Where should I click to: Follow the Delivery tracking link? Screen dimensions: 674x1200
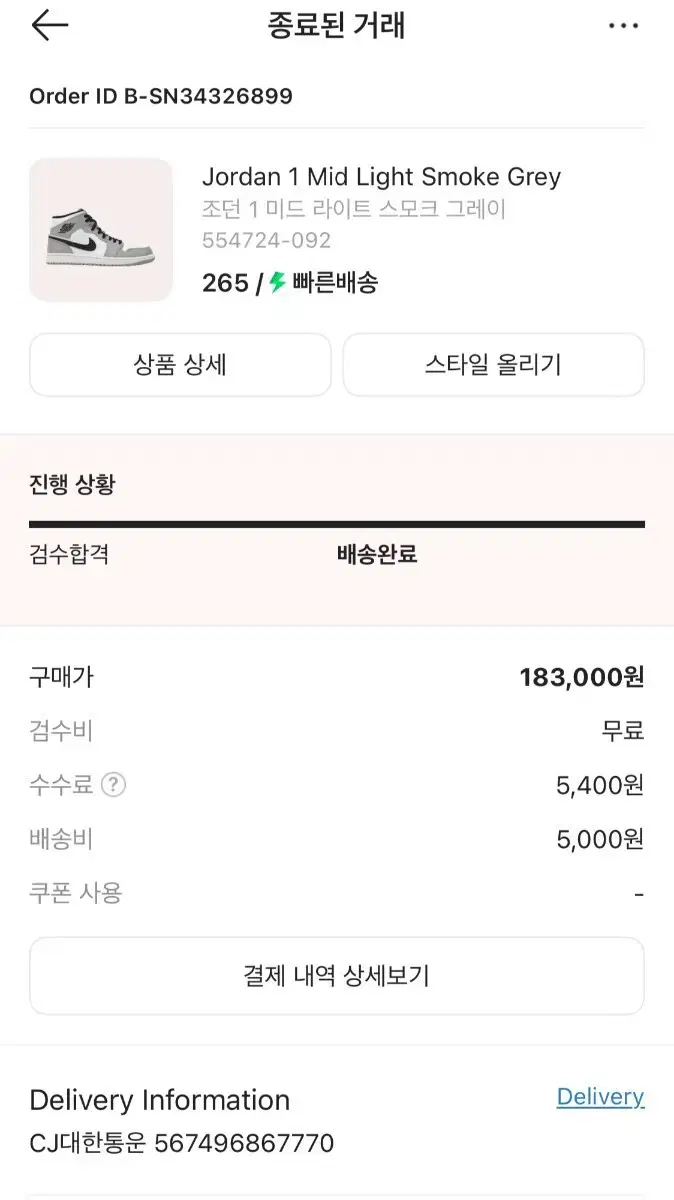(x=600, y=1097)
